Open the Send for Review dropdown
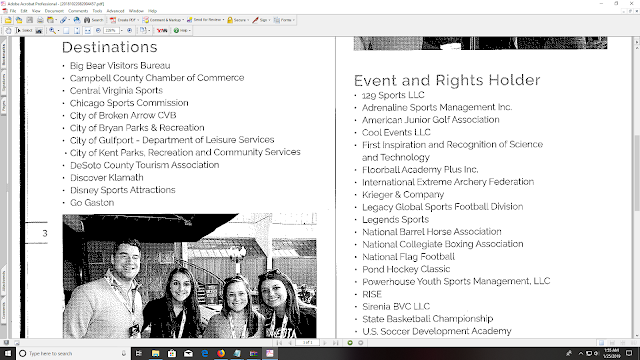640x360 pixels. coord(206,20)
